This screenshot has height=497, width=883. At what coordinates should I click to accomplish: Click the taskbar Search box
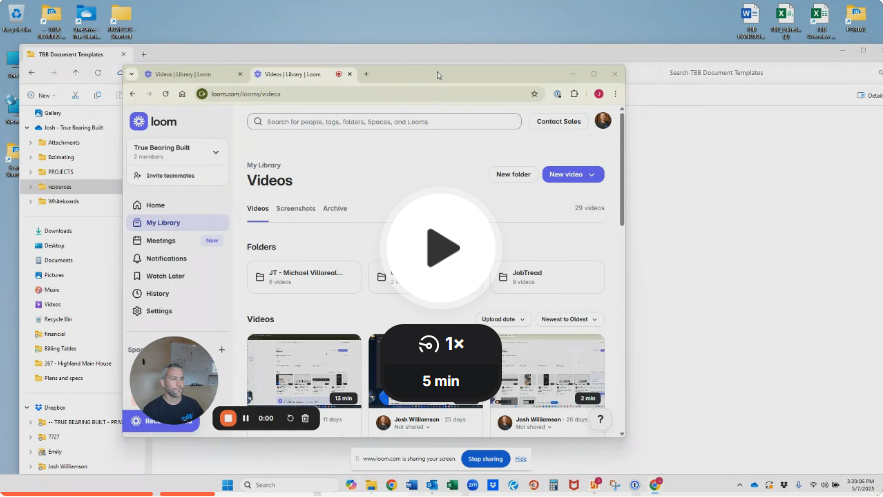[x=289, y=485]
